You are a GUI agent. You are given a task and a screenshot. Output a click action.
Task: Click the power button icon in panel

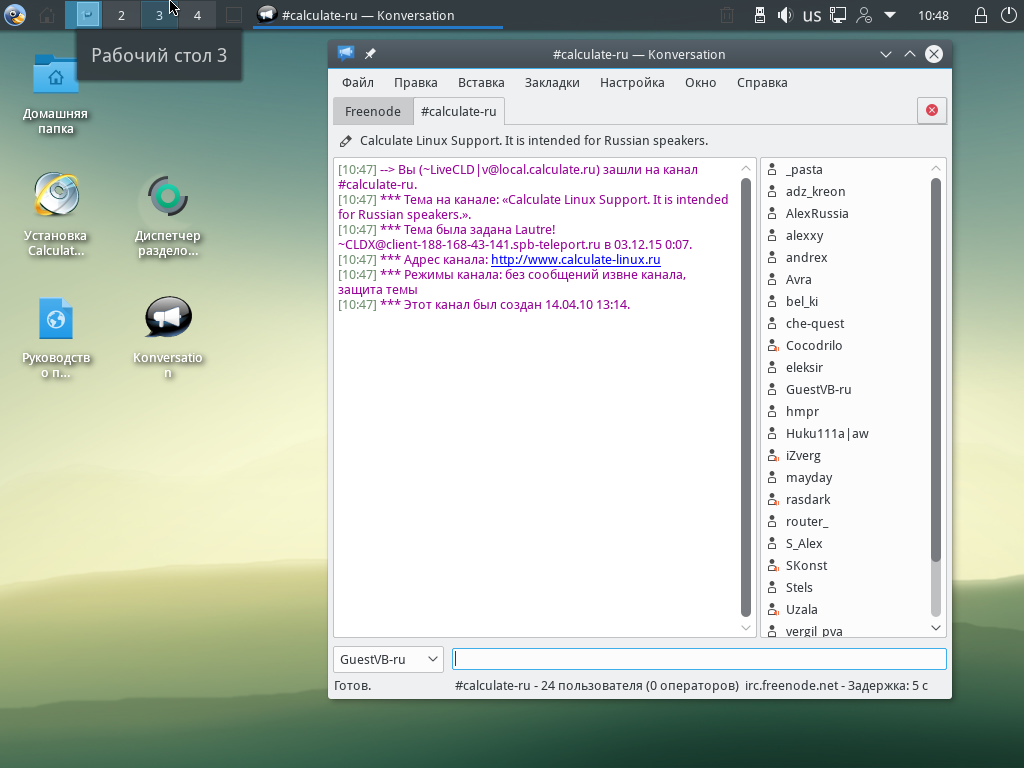pyautogui.click(x=1007, y=15)
